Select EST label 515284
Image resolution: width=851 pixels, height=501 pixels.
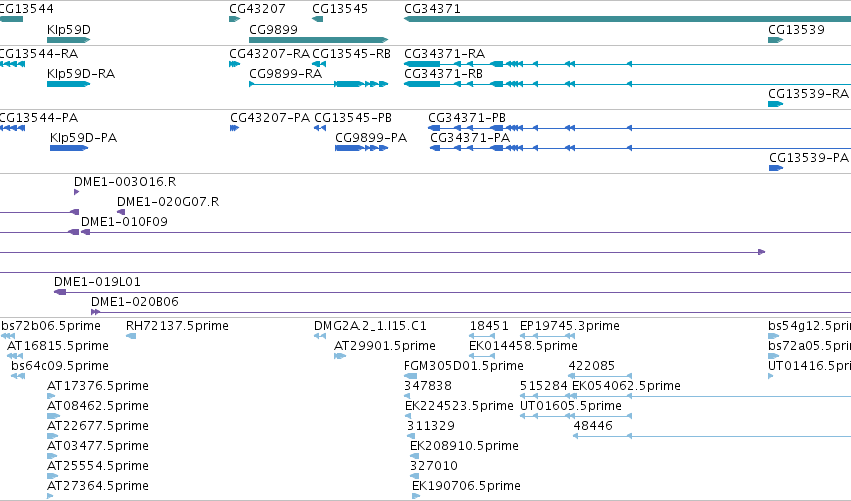544,386
